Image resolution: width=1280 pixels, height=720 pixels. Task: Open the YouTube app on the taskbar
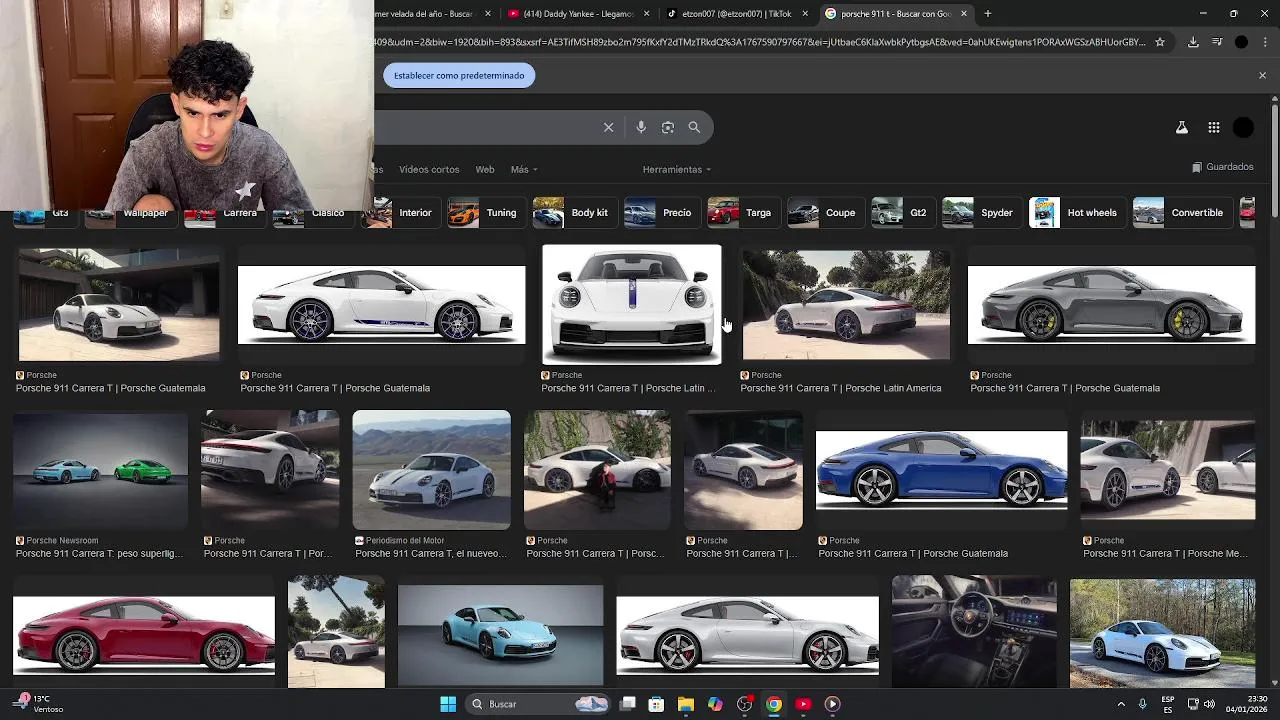click(803, 704)
